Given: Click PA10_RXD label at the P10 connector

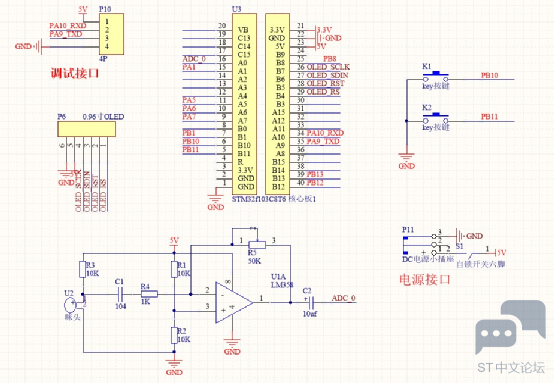Looking at the screenshot, I should [67, 26].
